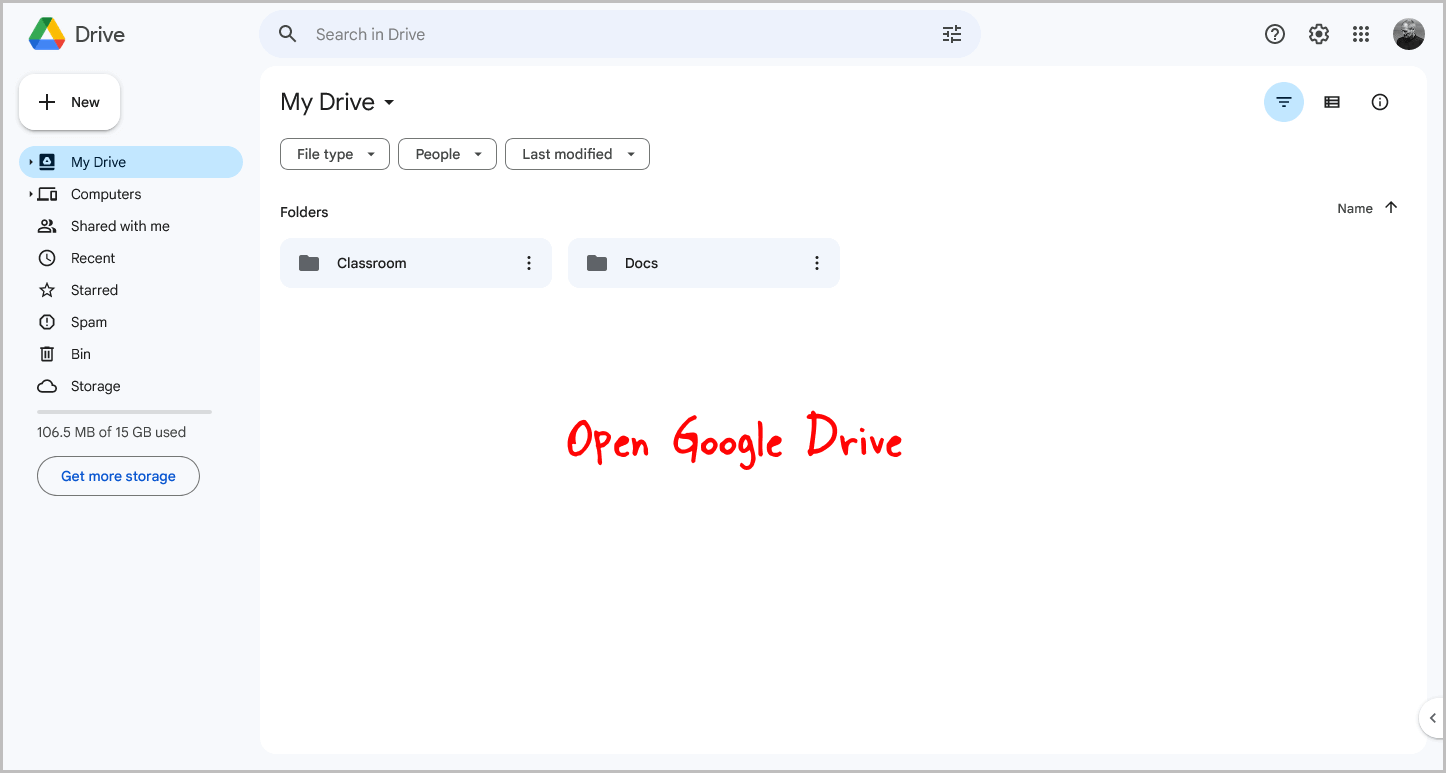Select My Drive in sidebar
The width and height of the screenshot is (1446, 773).
(131, 162)
